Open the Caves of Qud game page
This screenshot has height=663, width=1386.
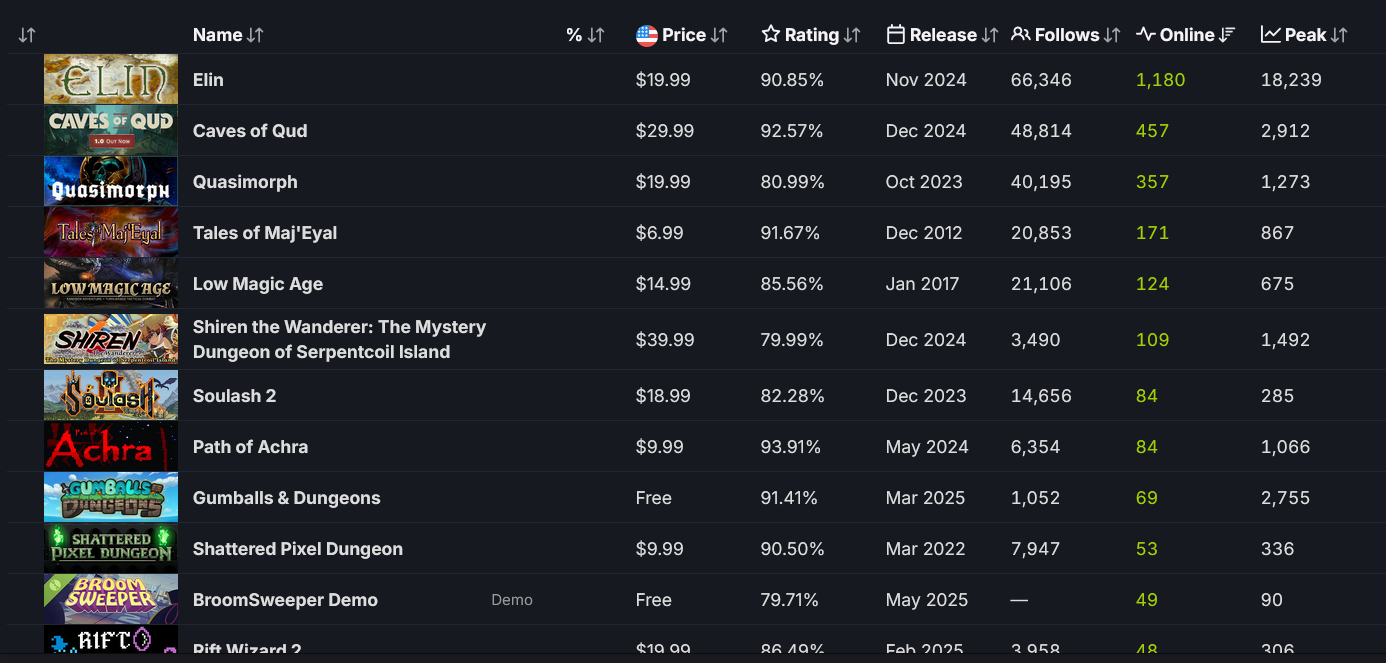pos(250,131)
